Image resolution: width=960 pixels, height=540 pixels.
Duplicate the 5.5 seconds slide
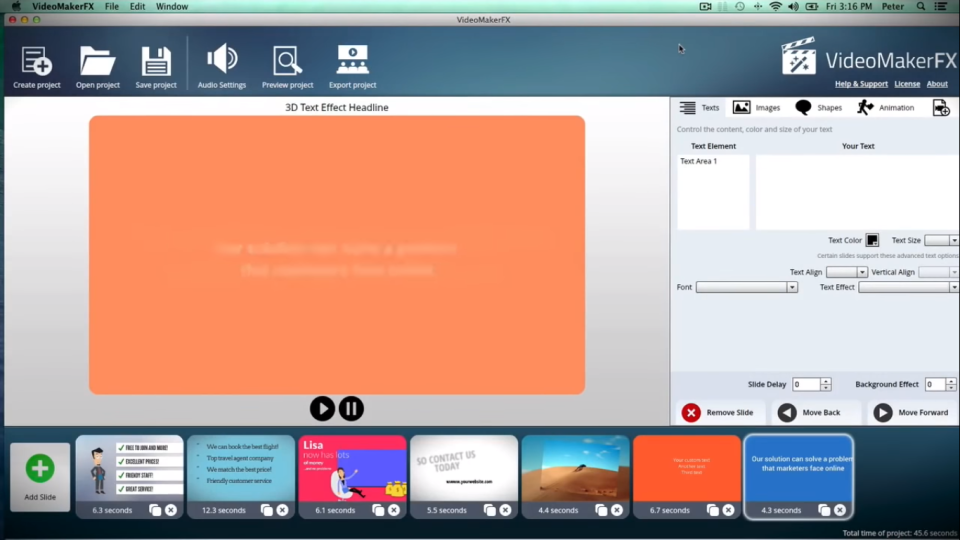(489, 510)
